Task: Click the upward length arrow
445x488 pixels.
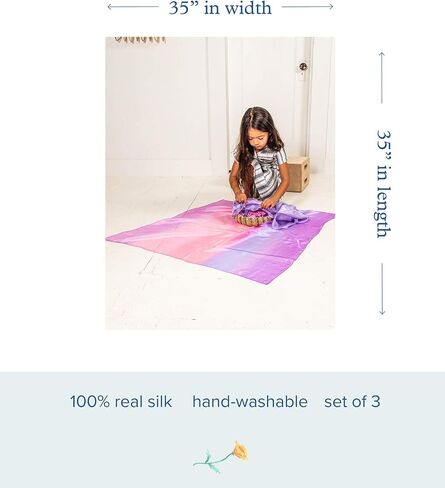Action: pos(382,78)
